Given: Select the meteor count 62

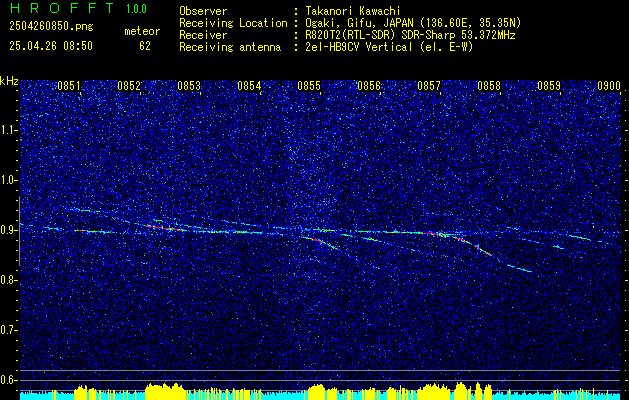Looking at the screenshot, I should click(x=145, y=46).
